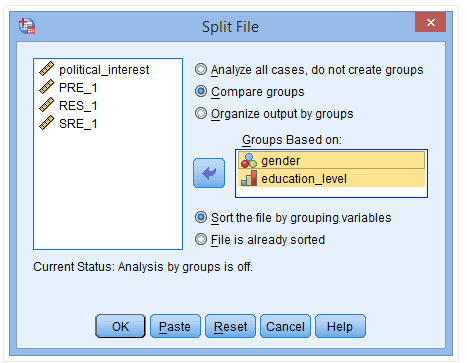Image resolution: width=467 pixels, height=363 pixels.
Task: Click the ruler icon beside SRE_1
Action: pyautogui.click(x=47, y=123)
